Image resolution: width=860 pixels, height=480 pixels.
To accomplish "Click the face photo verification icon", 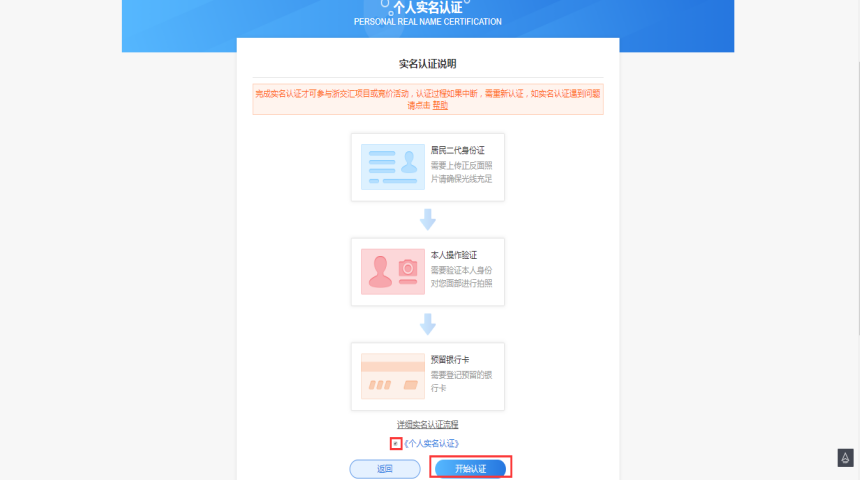I will (x=393, y=272).
